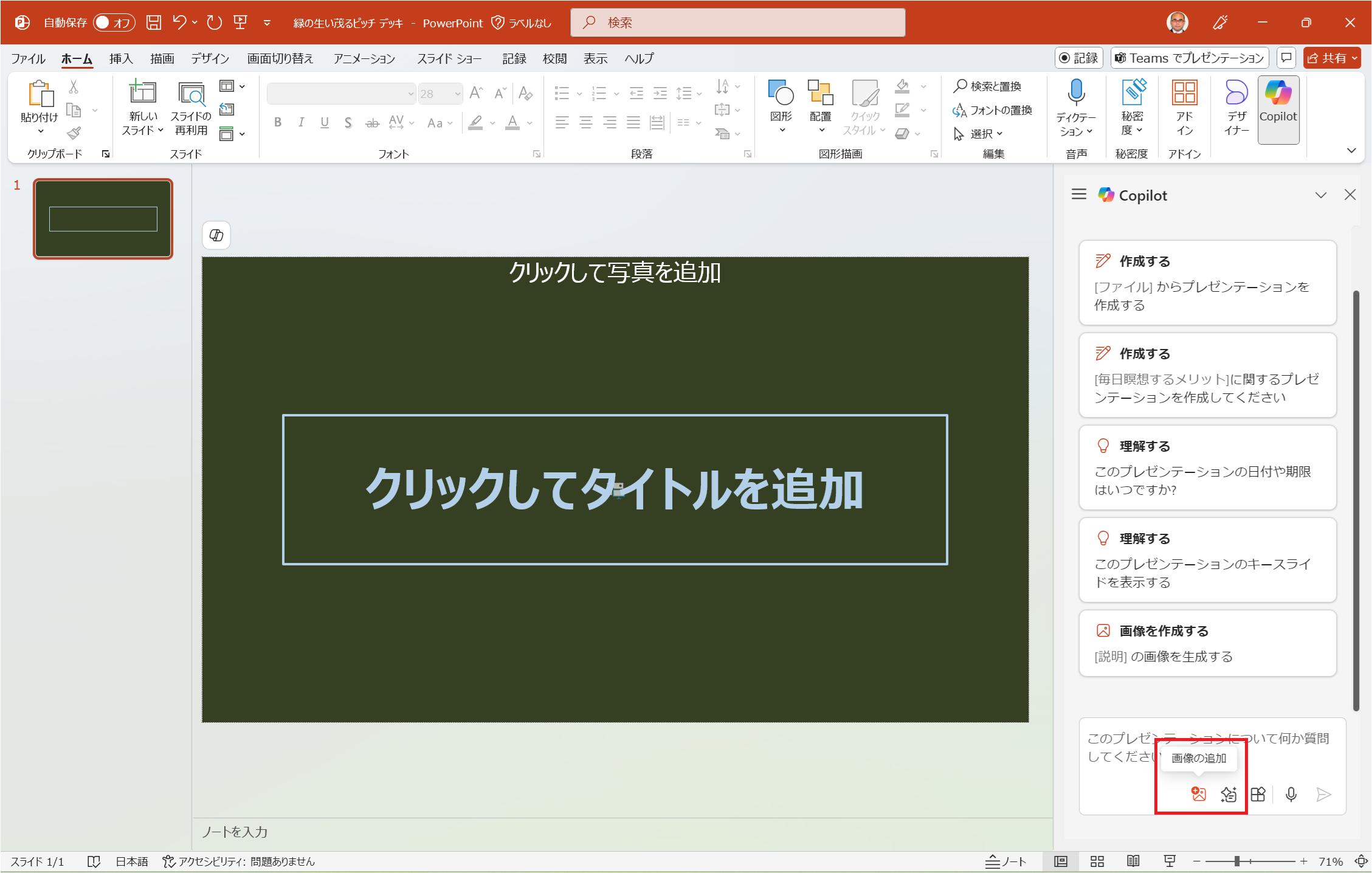
Task: Open Reuse Slides (スライドの再利用)
Action: (x=191, y=108)
